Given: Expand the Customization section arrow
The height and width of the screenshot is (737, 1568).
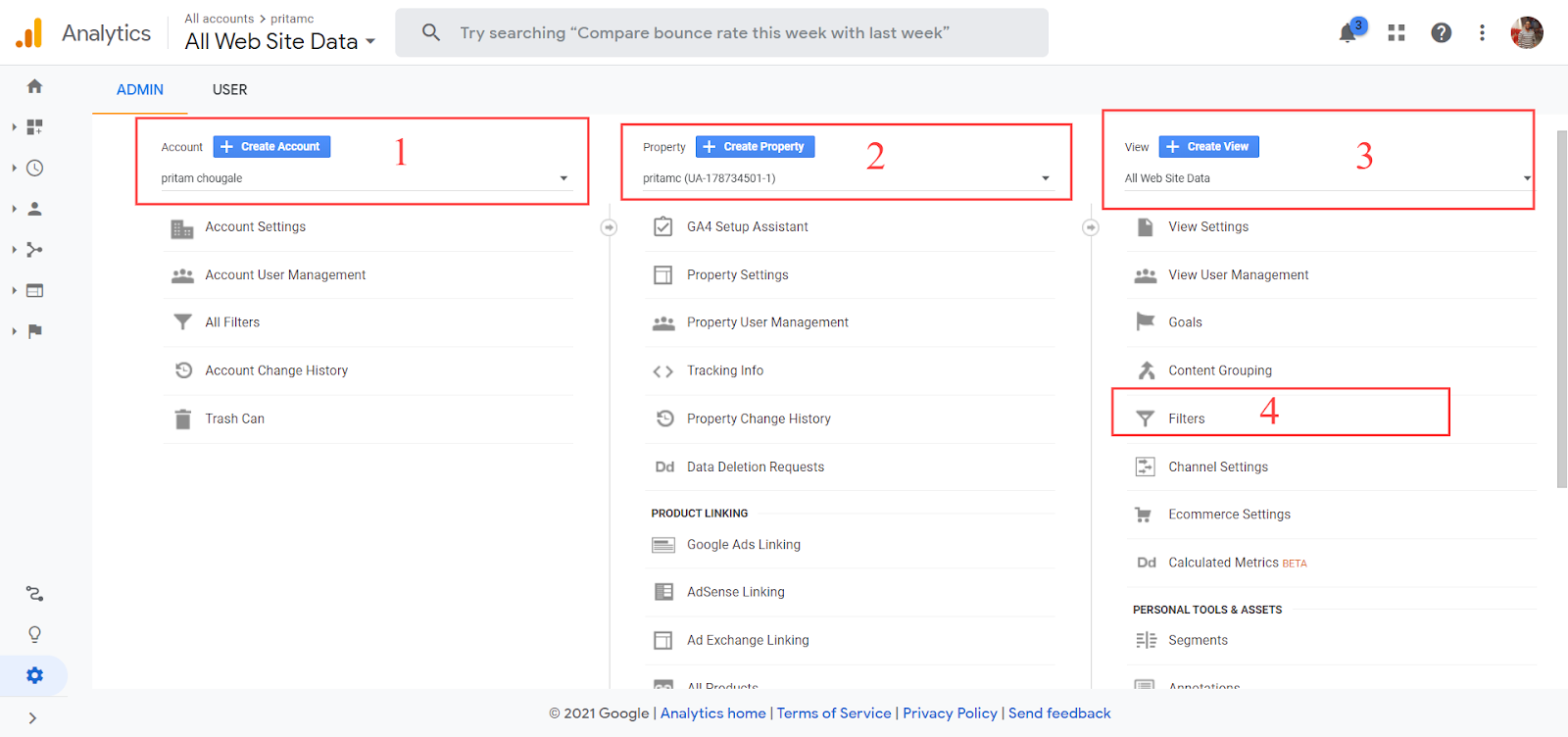Looking at the screenshot, I should (15, 127).
